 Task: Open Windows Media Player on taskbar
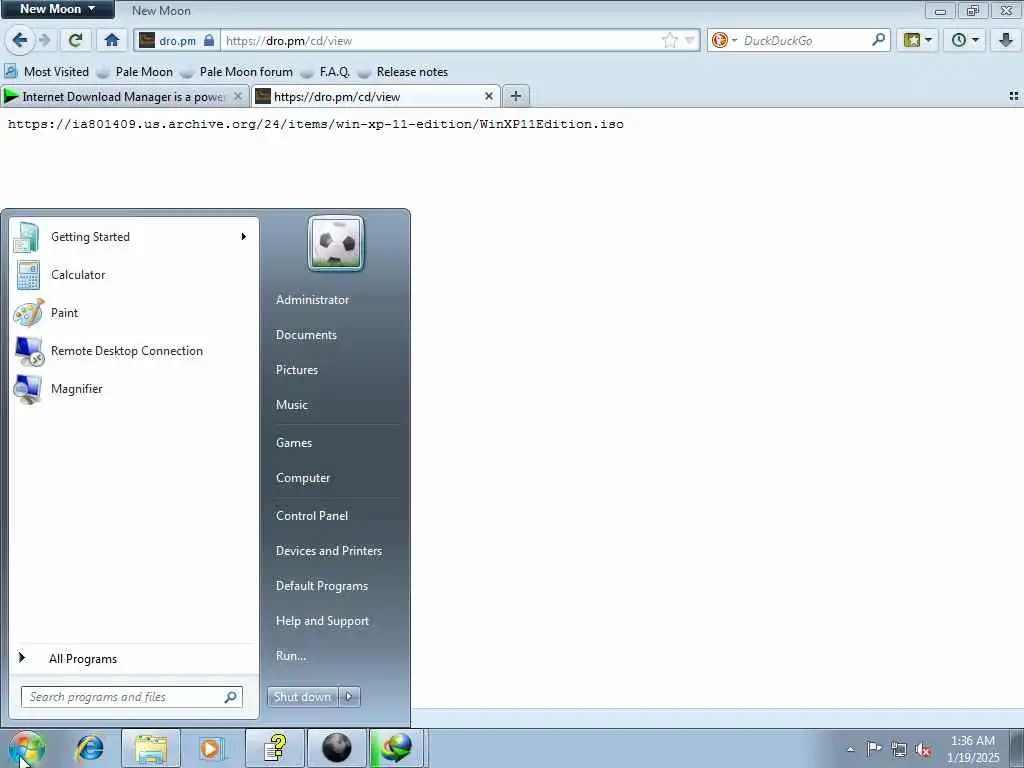coord(211,748)
